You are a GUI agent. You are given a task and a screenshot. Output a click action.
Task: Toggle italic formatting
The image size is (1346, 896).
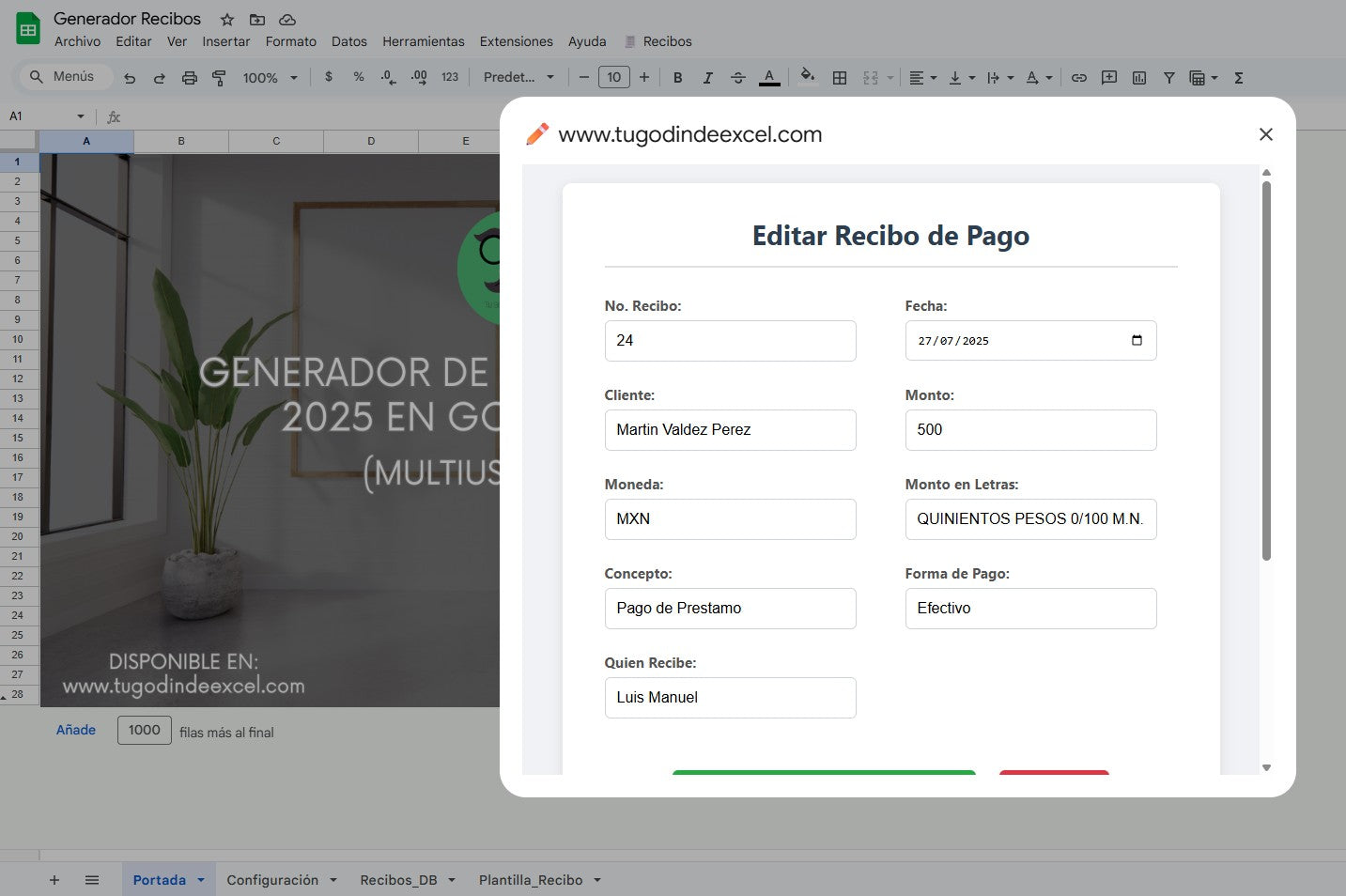pyautogui.click(x=707, y=77)
